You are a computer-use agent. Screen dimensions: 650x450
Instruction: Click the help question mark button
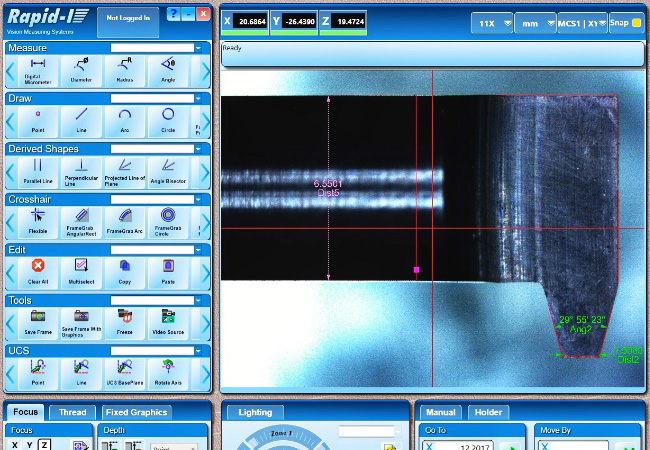tap(172, 14)
